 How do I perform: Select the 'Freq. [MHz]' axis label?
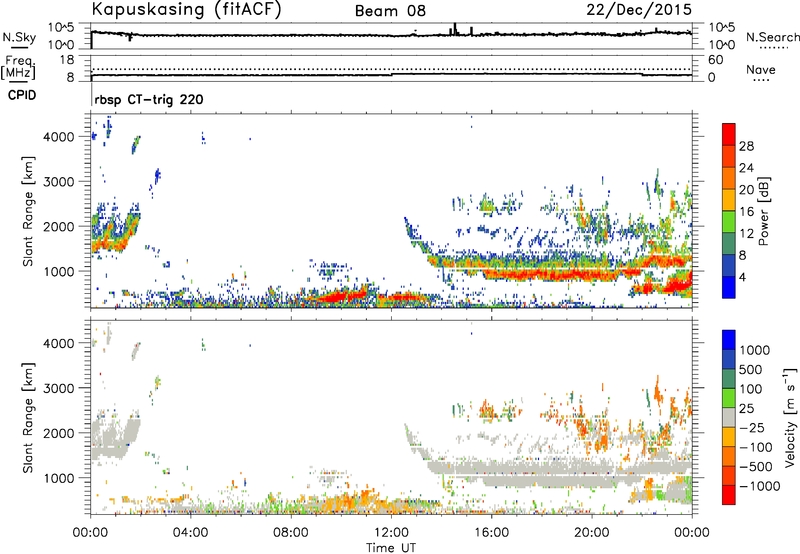point(19,67)
